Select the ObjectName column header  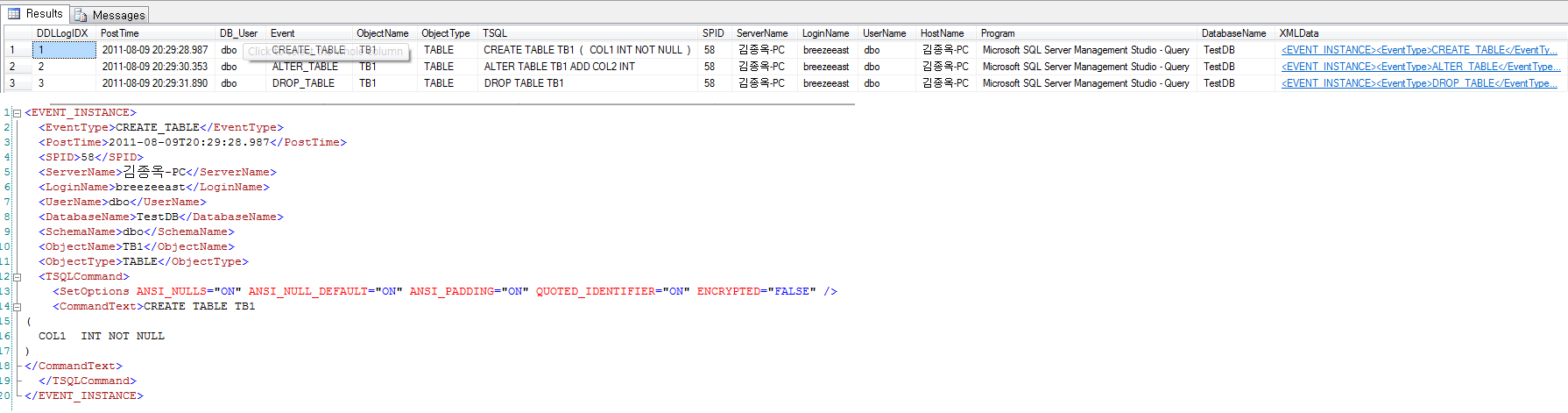pos(385,33)
